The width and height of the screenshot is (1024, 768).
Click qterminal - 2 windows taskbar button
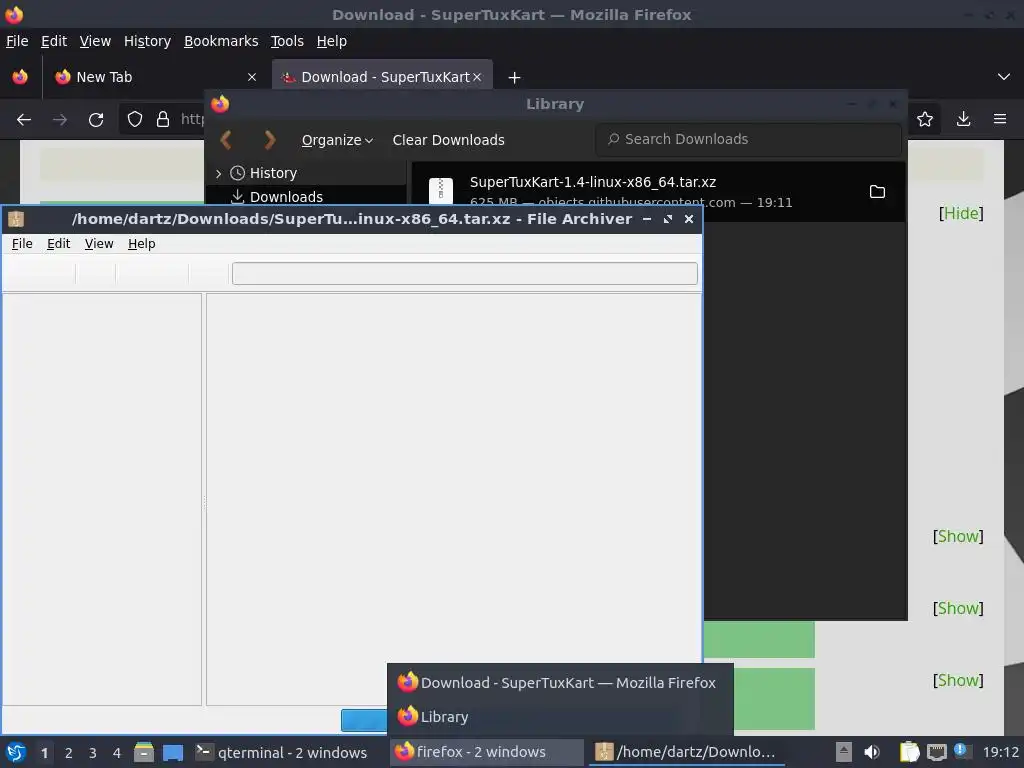tap(282, 752)
